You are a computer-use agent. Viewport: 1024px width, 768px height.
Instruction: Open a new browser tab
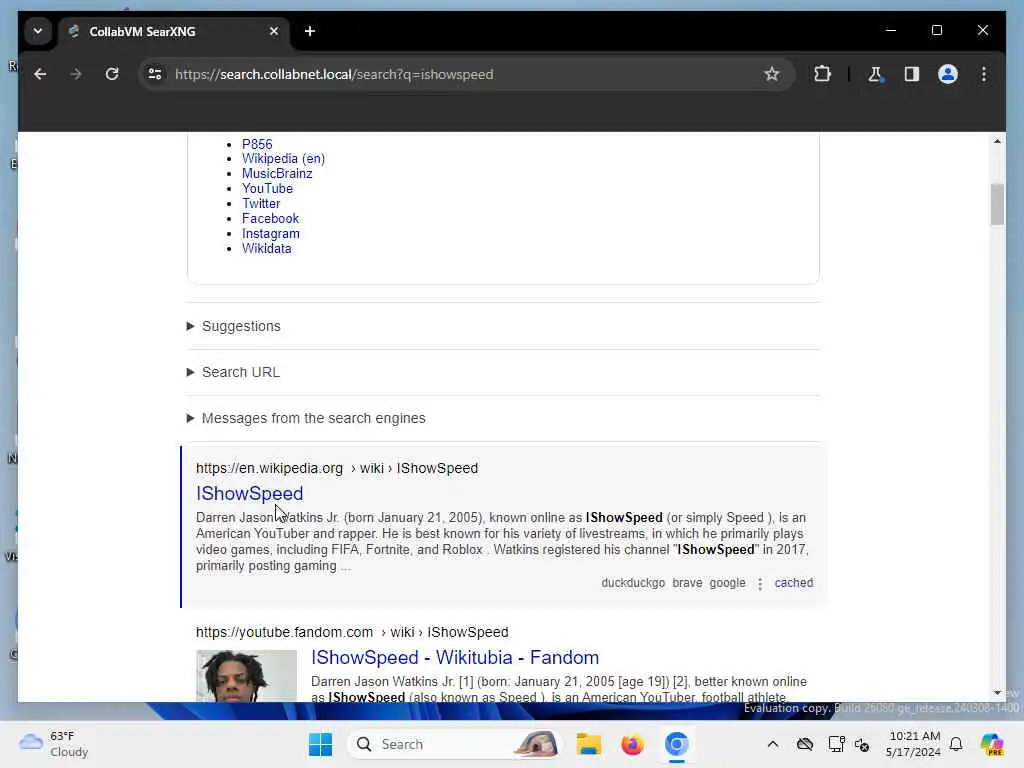coord(310,31)
